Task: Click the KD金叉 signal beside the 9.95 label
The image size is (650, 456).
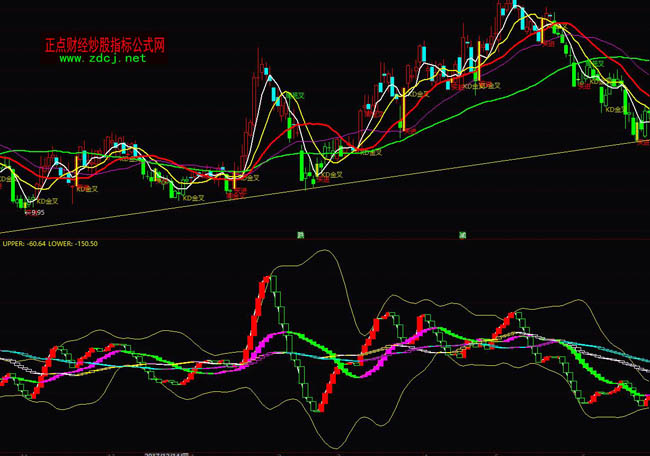Action: pyautogui.click(x=47, y=201)
